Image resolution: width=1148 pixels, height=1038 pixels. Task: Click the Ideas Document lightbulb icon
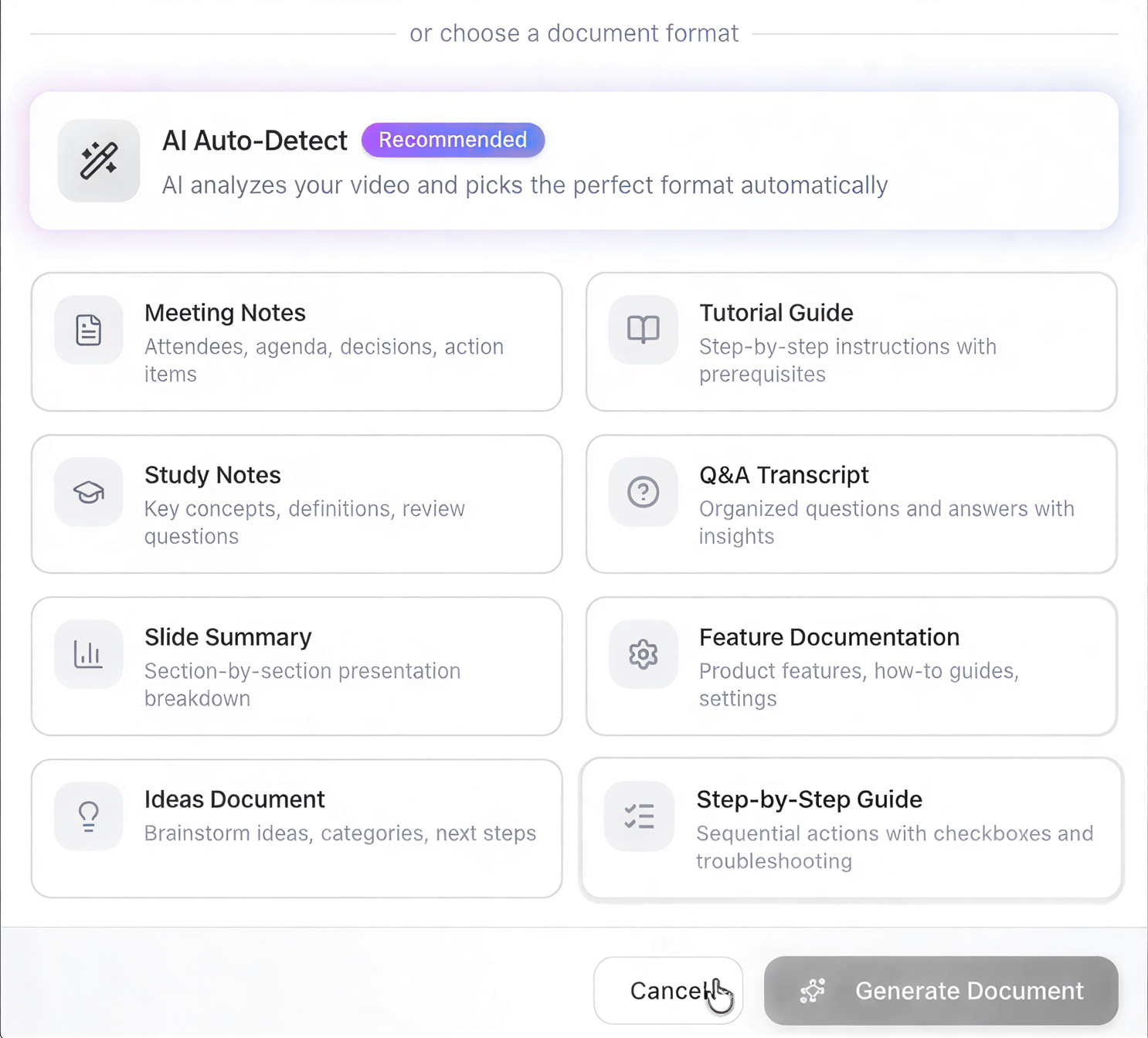pos(89,816)
